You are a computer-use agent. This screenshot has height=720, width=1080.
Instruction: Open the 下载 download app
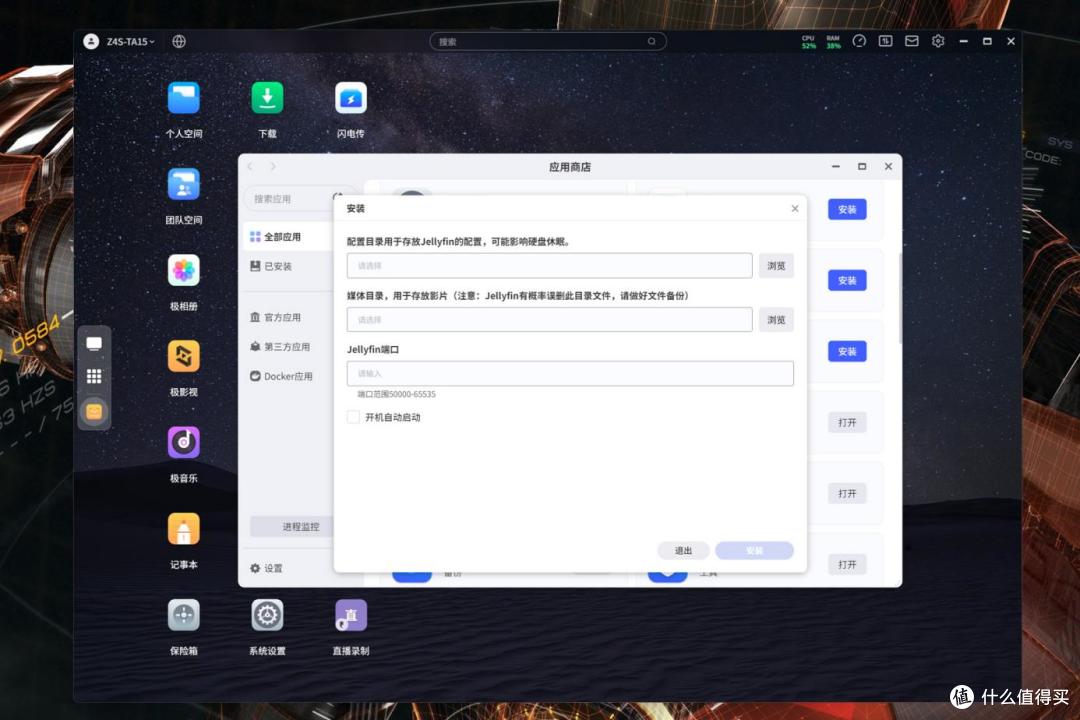[267, 99]
